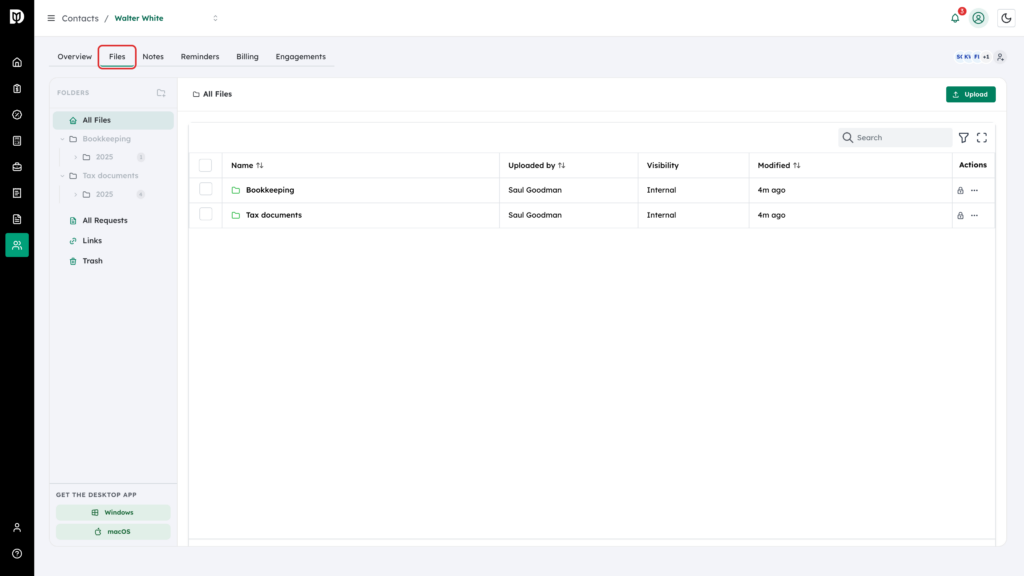Go back to Contacts in the breadcrumb
1024x576 pixels.
tap(80, 18)
